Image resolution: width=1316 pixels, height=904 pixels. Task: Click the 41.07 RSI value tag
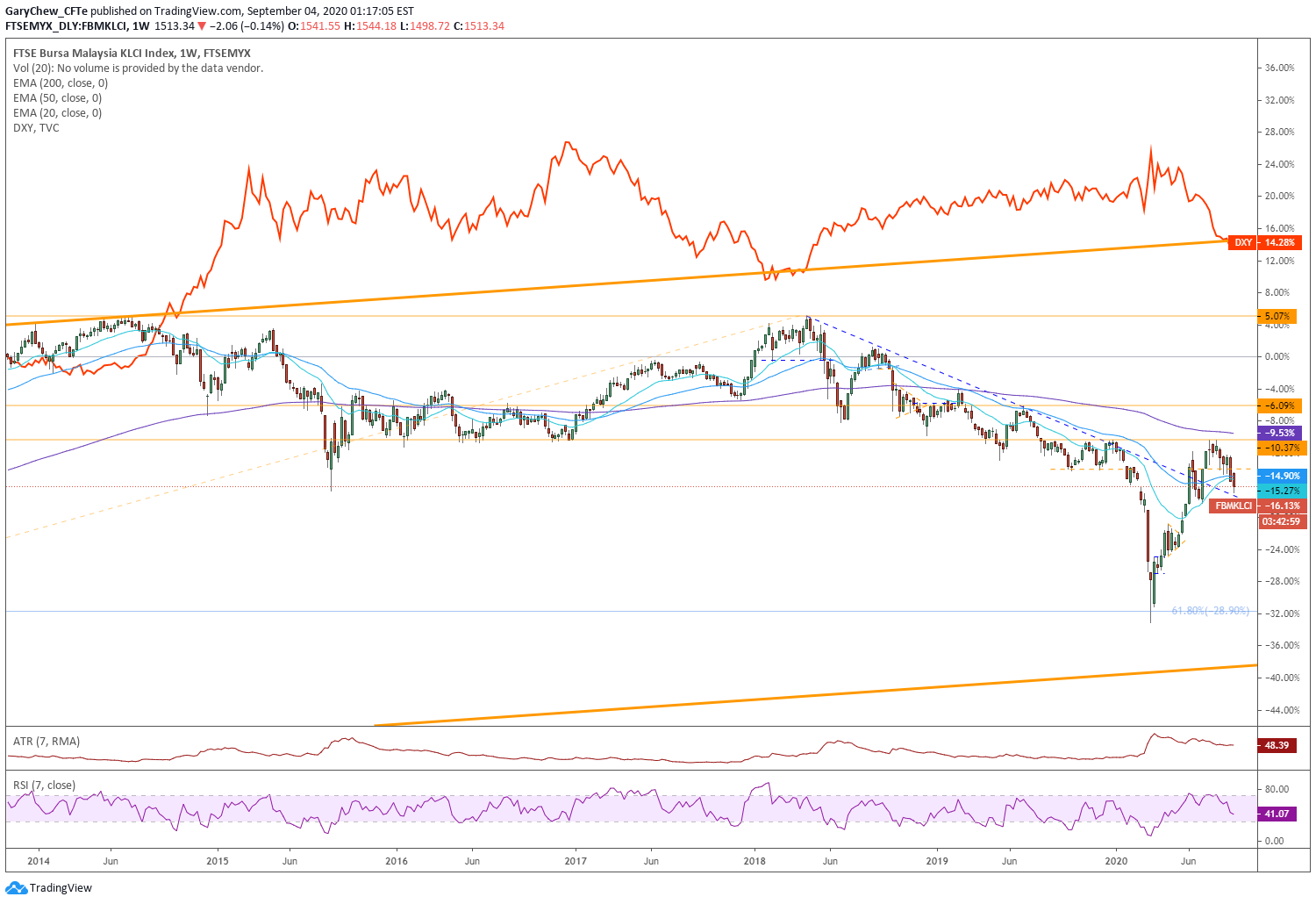[1277, 814]
